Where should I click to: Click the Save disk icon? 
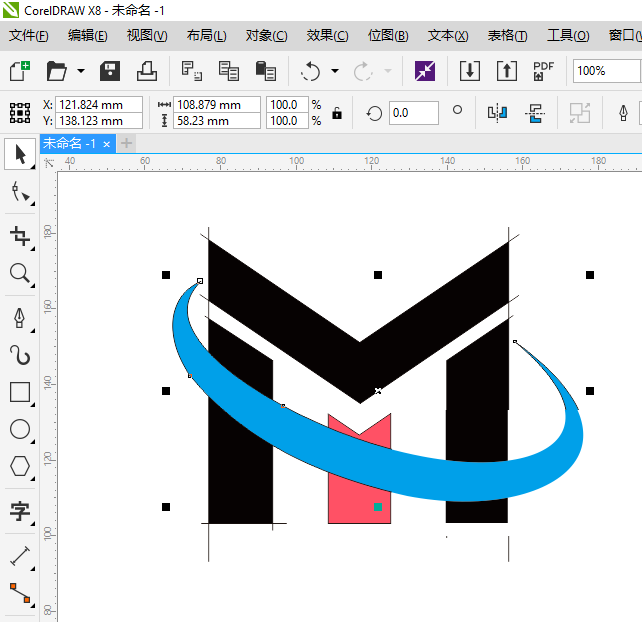coord(110,71)
